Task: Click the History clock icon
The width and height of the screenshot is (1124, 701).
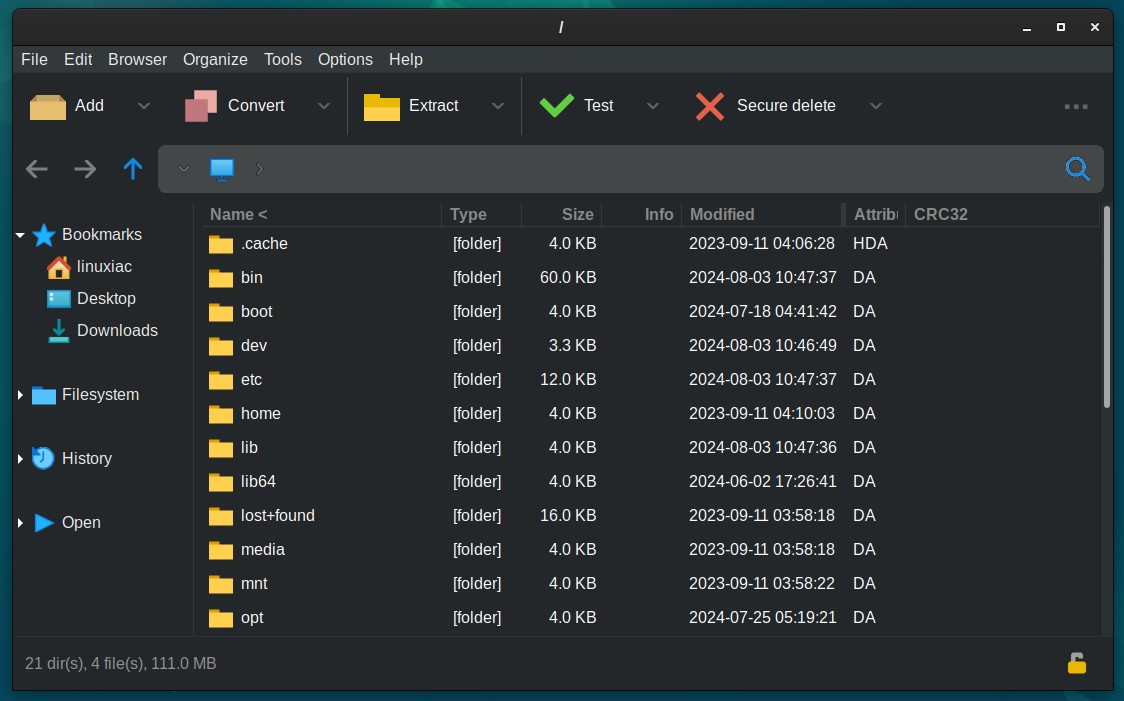Action: 43,459
